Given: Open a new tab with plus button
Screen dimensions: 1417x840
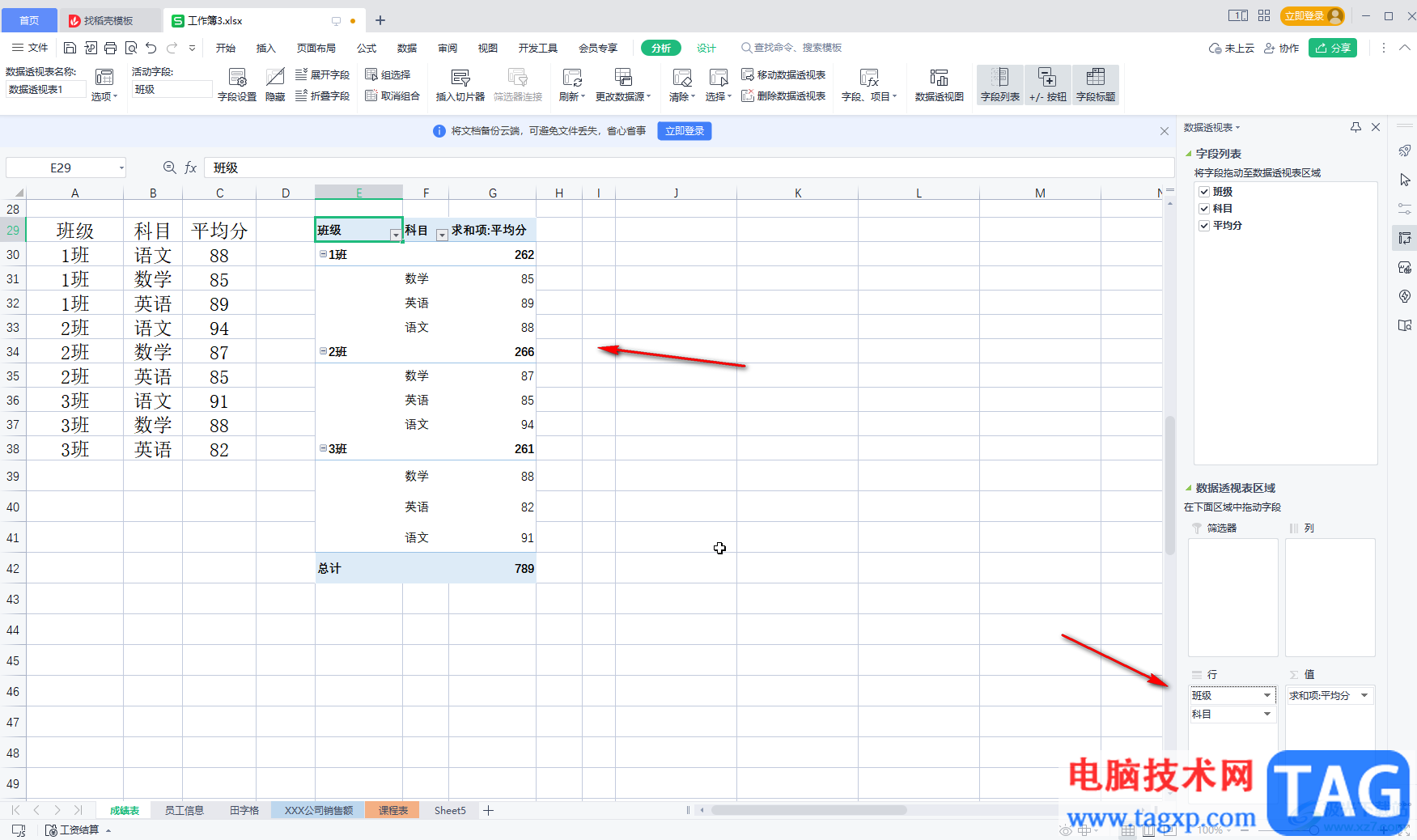Looking at the screenshot, I should click(380, 20).
